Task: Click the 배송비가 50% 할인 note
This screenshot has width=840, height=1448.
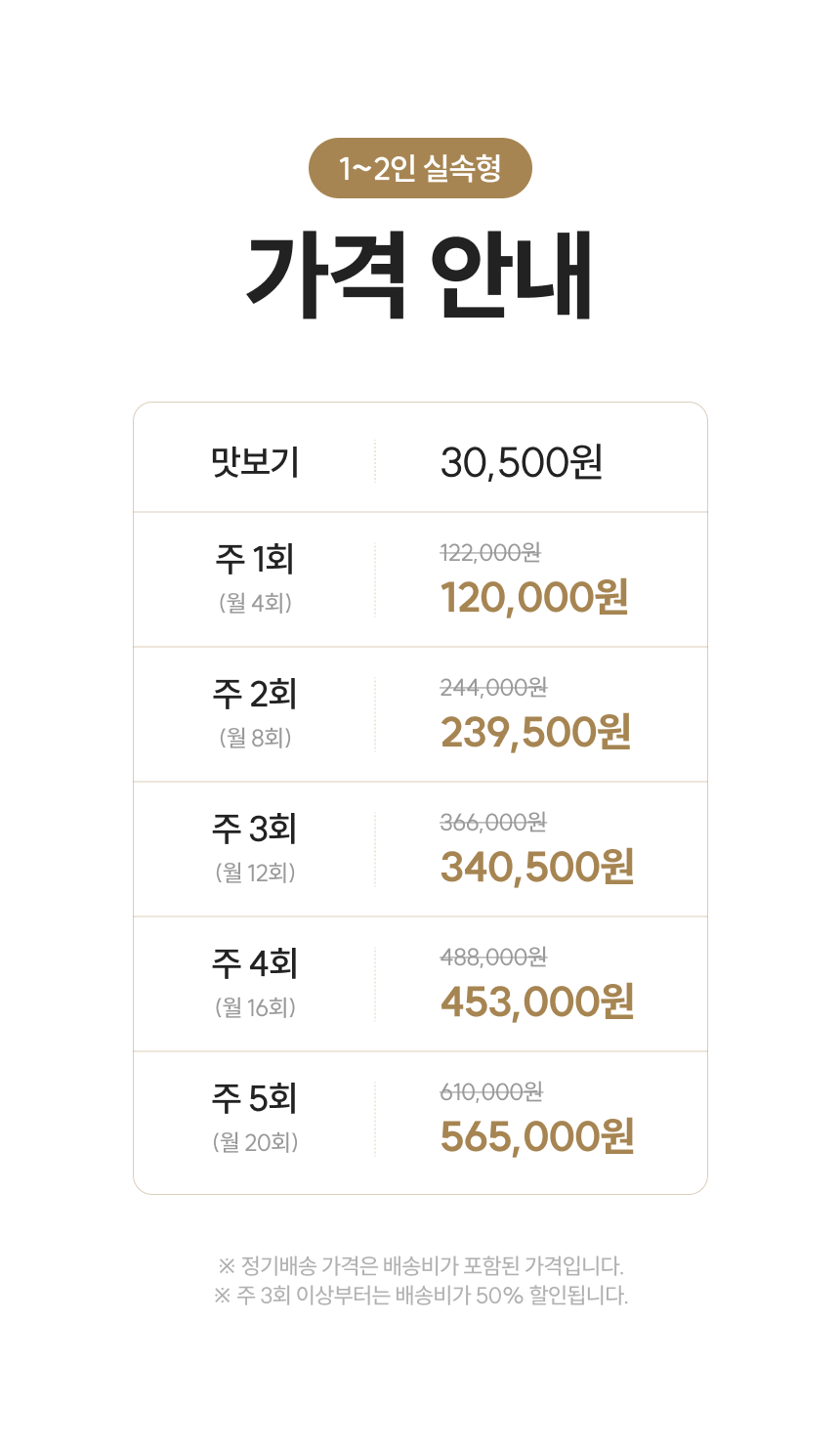Action: tap(420, 1296)
